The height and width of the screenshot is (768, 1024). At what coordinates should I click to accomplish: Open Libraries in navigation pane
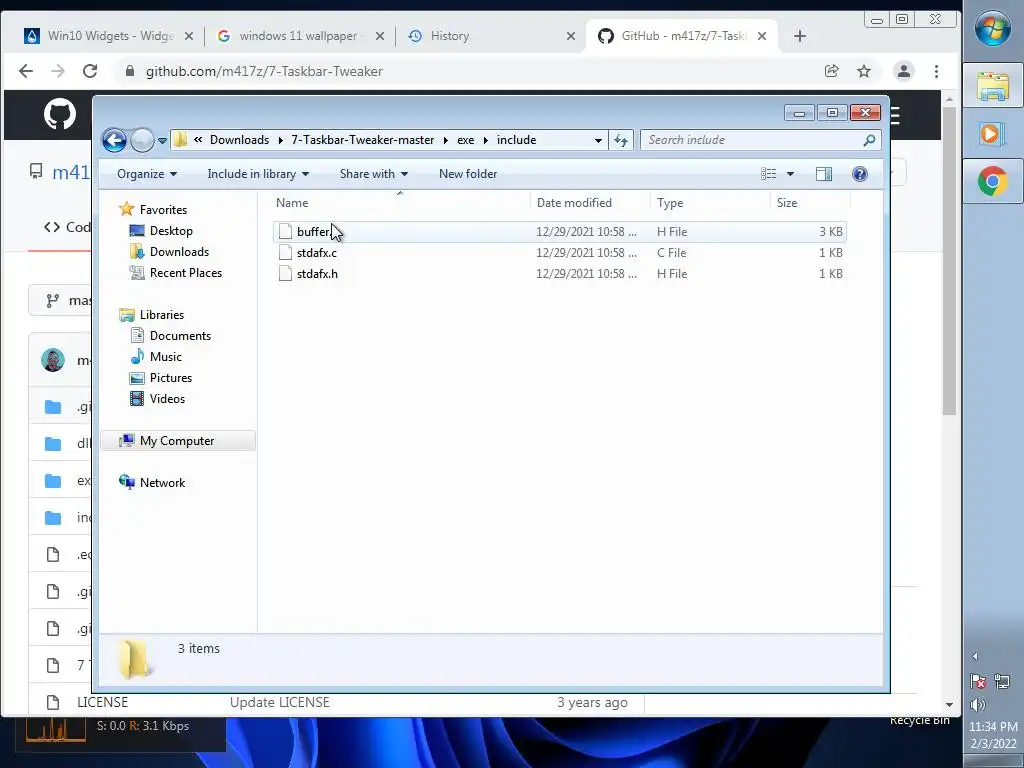point(161,315)
